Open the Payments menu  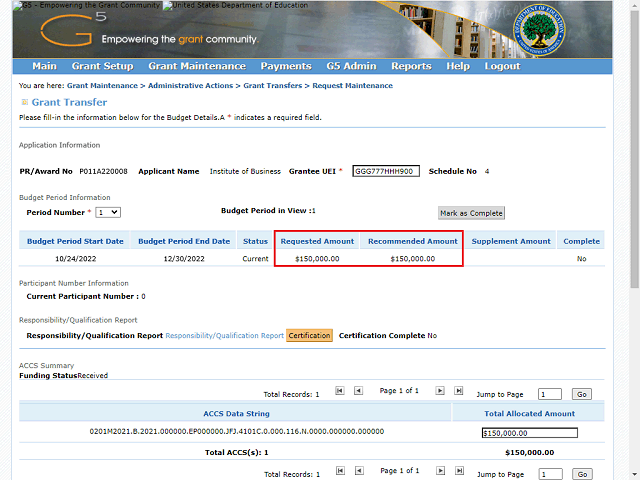(x=286, y=66)
